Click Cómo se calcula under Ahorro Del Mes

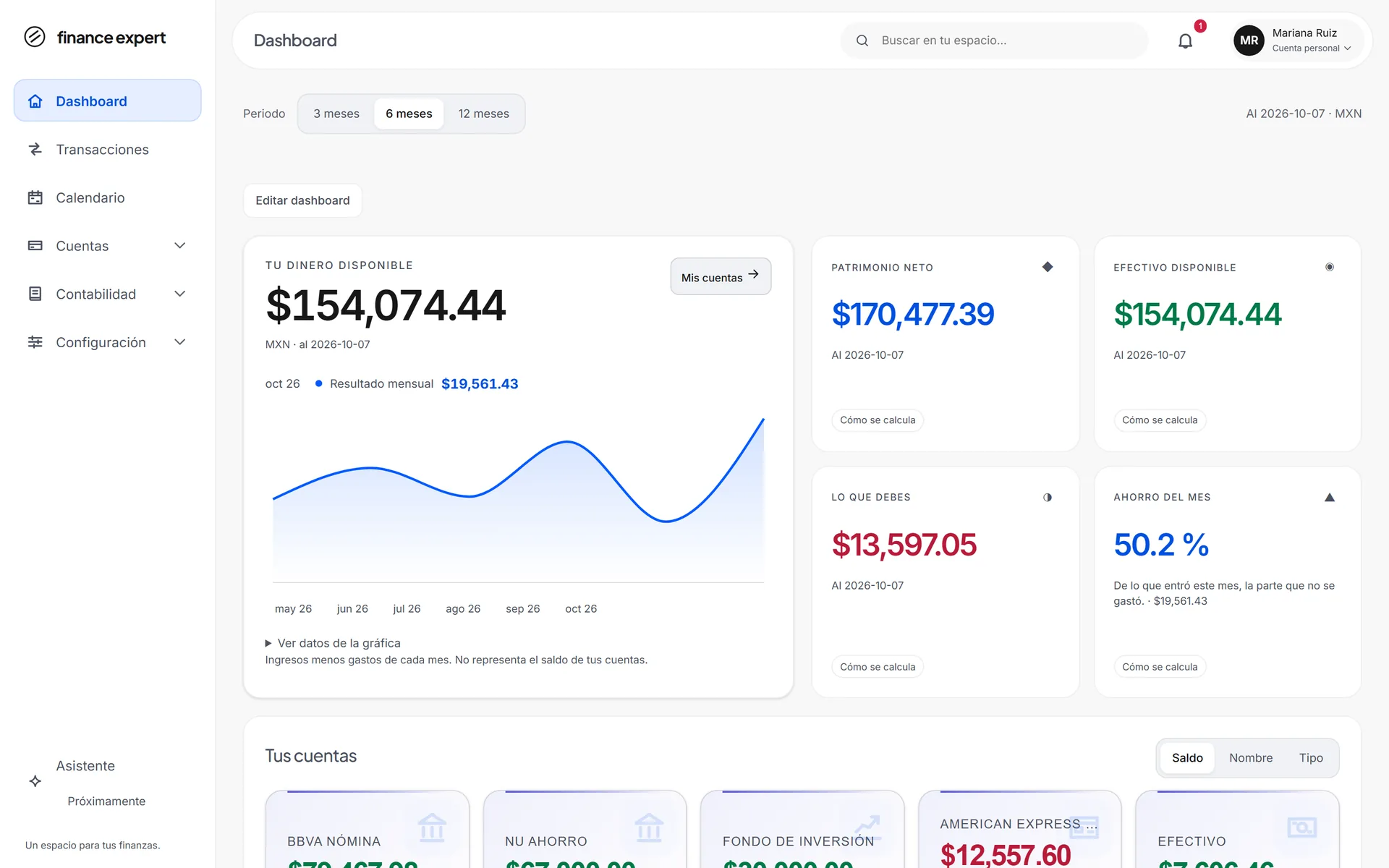click(x=1160, y=667)
